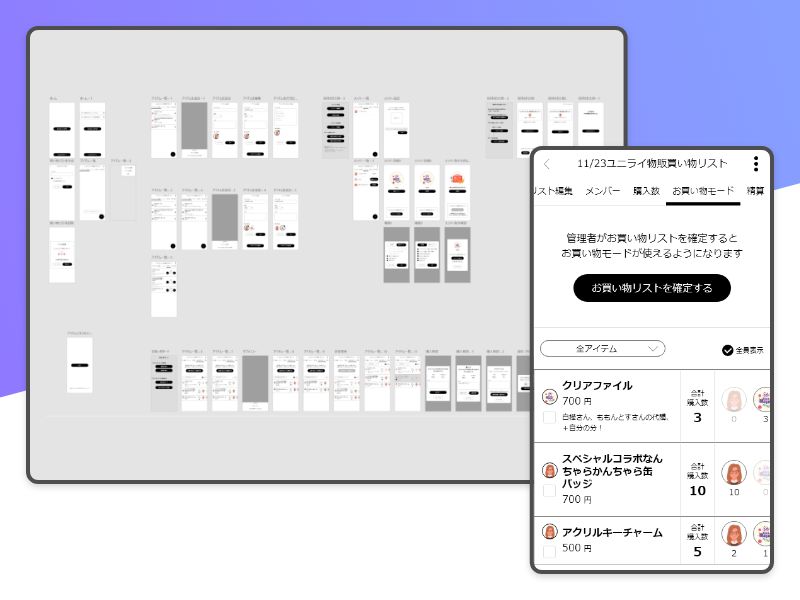This screenshot has width=800, height=600.
Task: Click owner avatar beside アクリルキーチャーム
Action: tap(549, 533)
